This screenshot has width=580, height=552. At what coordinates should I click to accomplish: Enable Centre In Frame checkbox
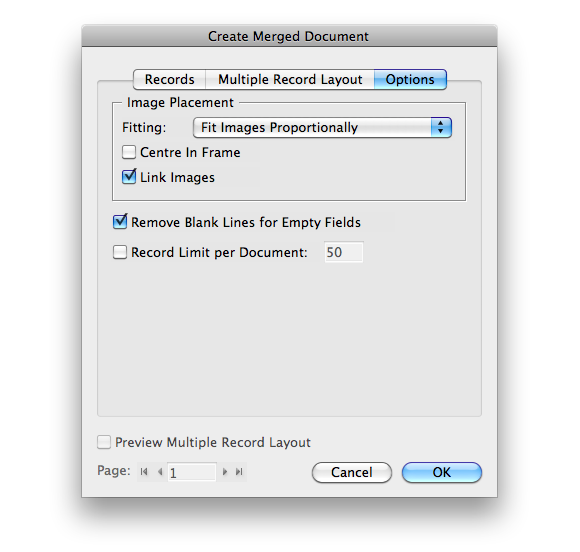click(x=129, y=152)
